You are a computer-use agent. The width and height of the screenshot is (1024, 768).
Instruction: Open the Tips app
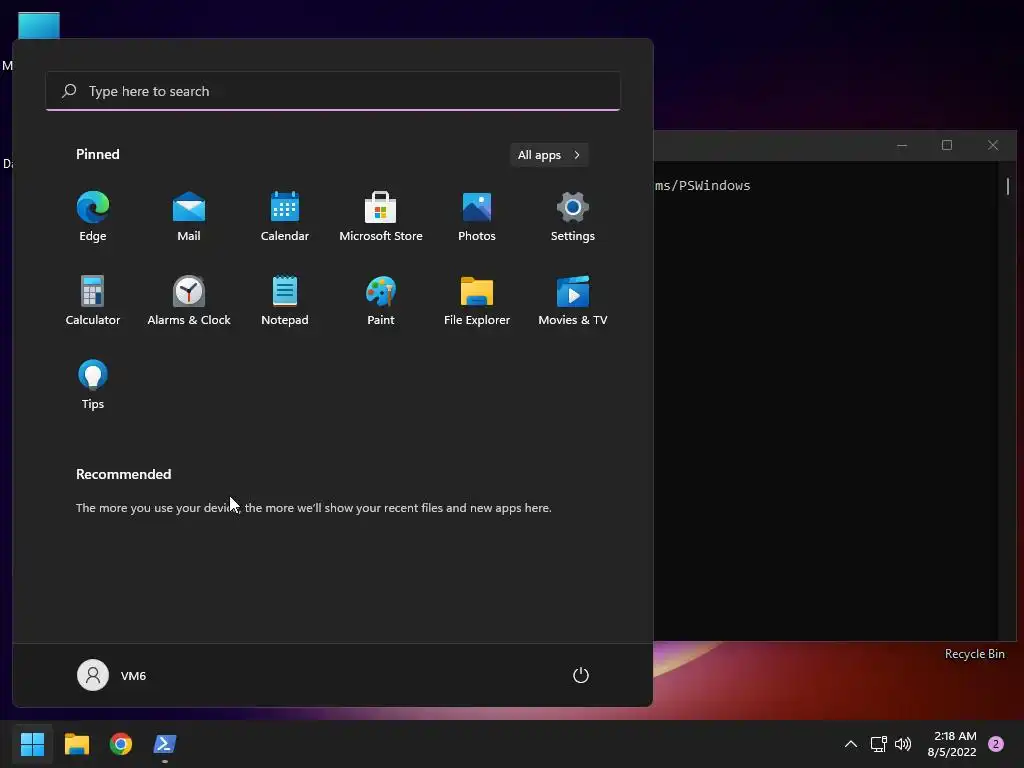[93, 384]
